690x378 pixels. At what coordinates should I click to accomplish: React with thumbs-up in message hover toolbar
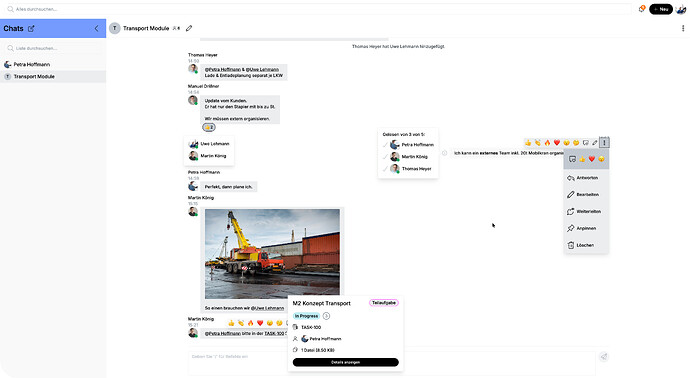click(x=528, y=143)
